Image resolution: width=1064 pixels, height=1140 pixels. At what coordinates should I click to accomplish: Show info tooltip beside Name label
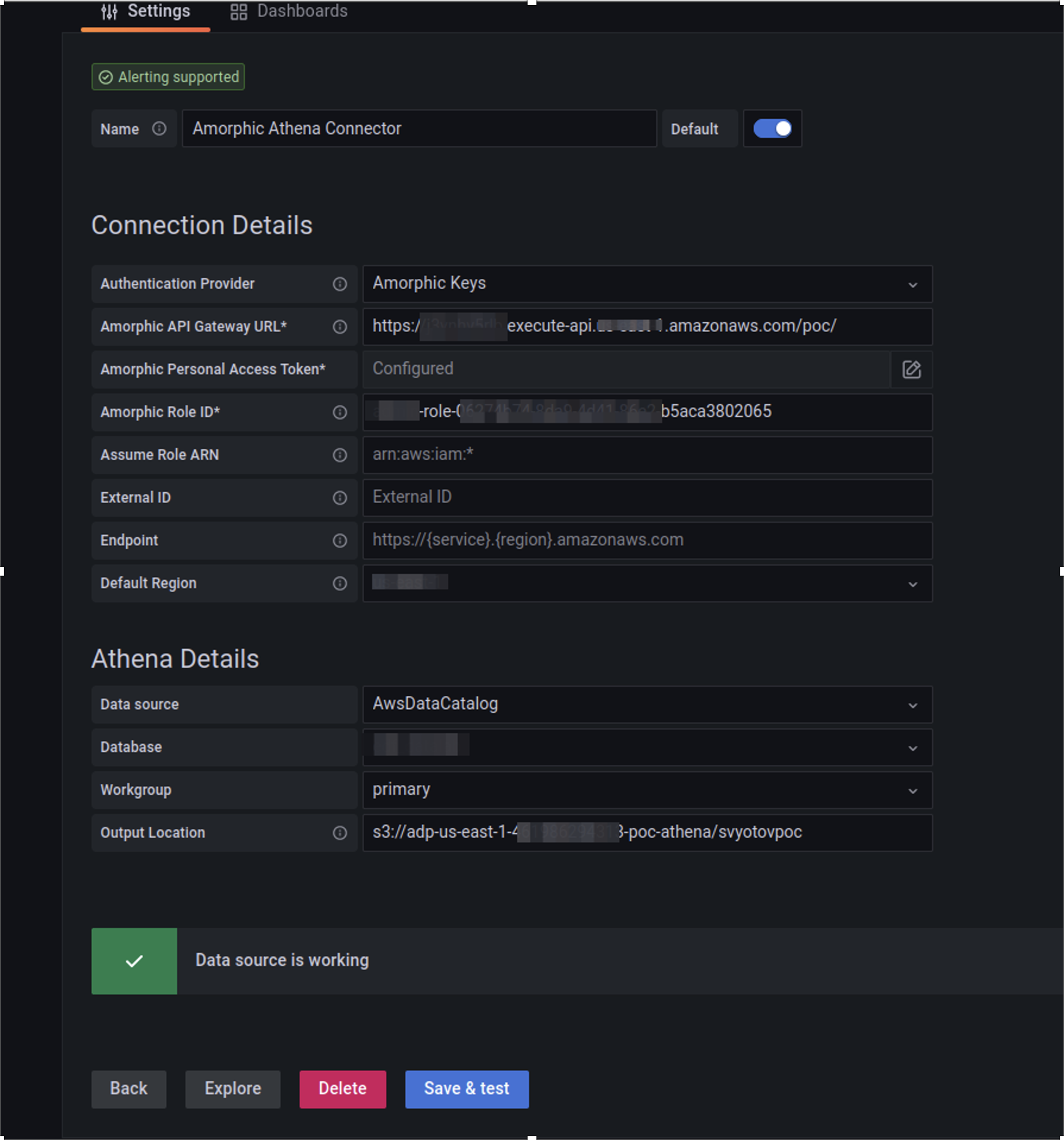click(160, 129)
